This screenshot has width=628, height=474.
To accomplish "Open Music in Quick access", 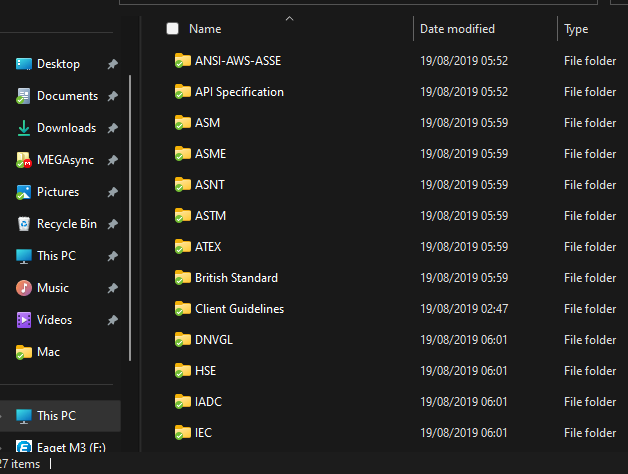I will [52, 288].
